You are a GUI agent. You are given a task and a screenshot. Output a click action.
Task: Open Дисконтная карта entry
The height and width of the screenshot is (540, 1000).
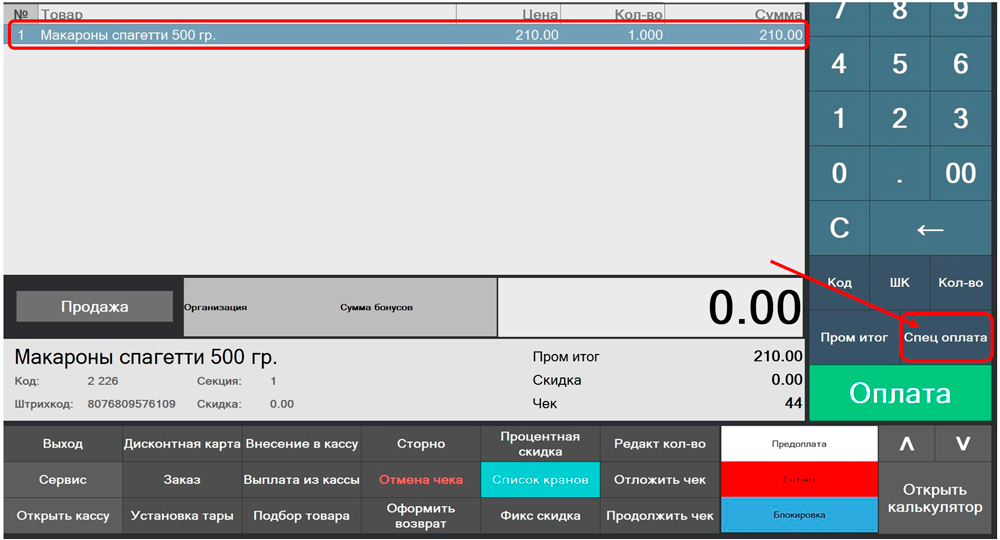[182, 444]
